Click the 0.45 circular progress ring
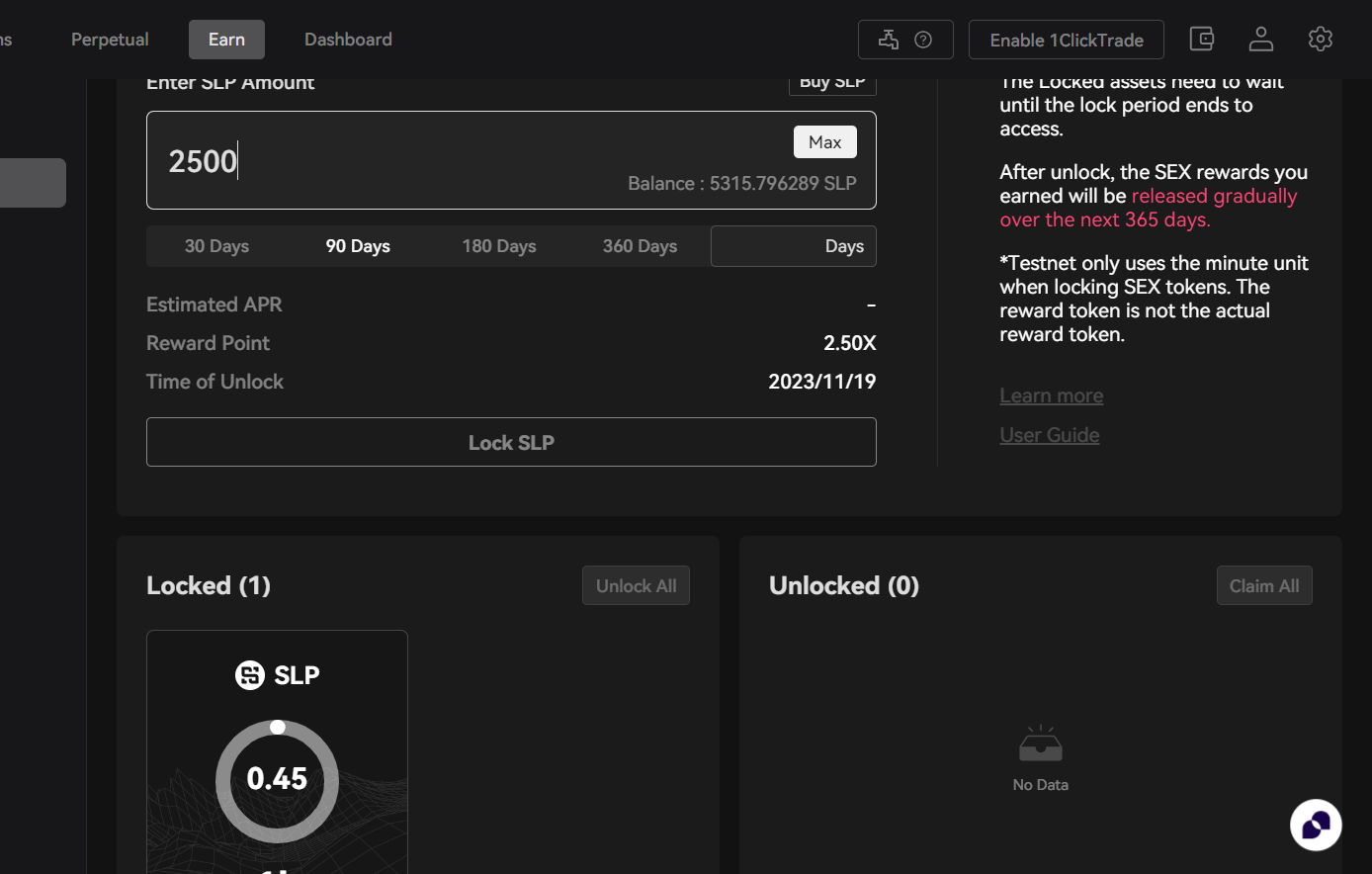Screen dimensions: 1372x874 pos(277,781)
